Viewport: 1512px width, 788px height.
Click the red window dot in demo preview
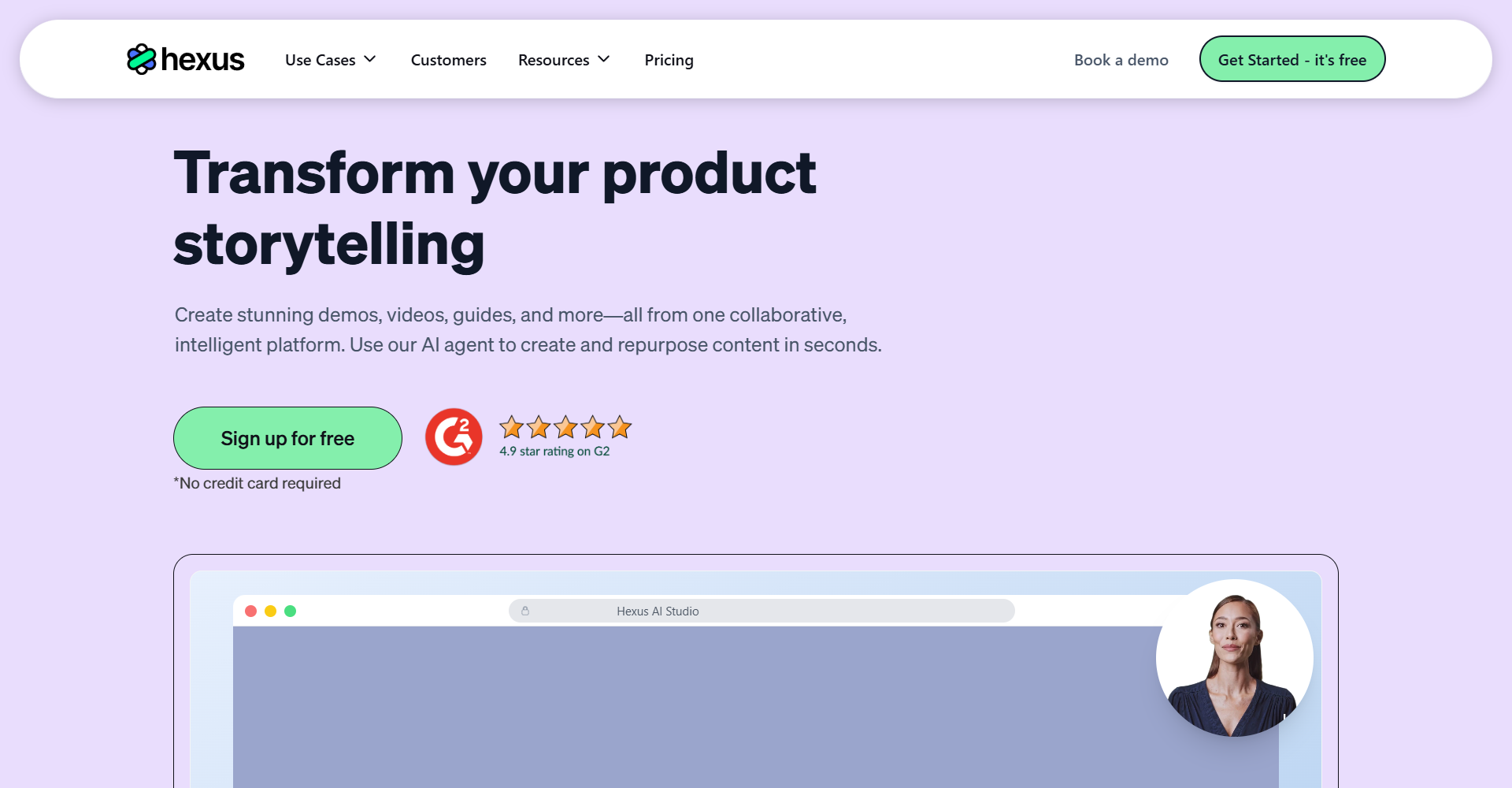pyautogui.click(x=251, y=611)
